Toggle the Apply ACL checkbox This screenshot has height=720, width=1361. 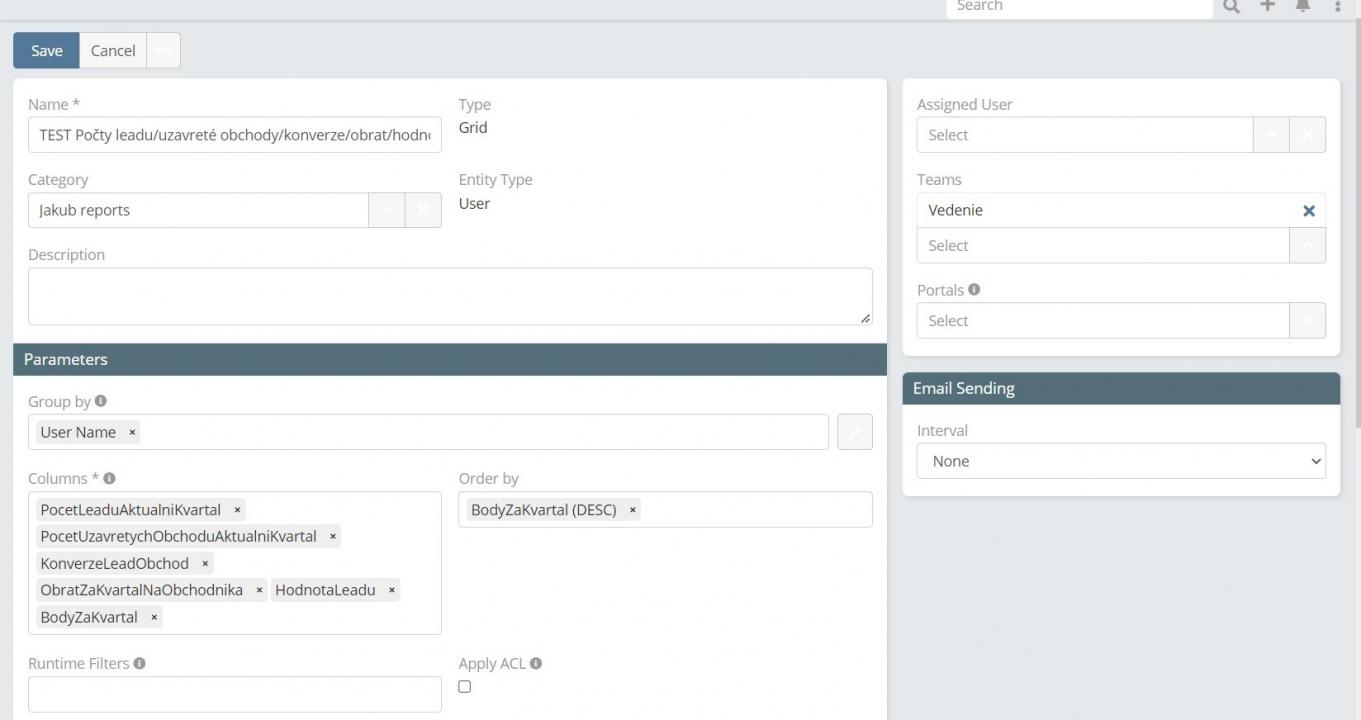(x=464, y=686)
